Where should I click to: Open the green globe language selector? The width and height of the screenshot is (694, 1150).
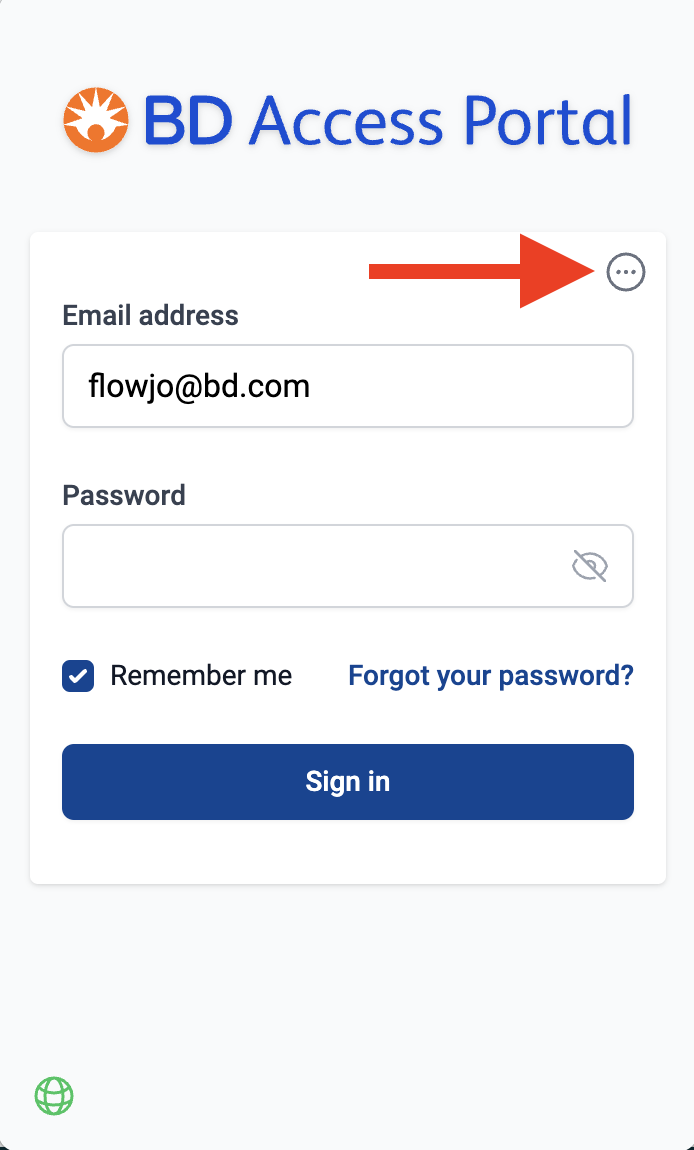[x=54, y=1096]
